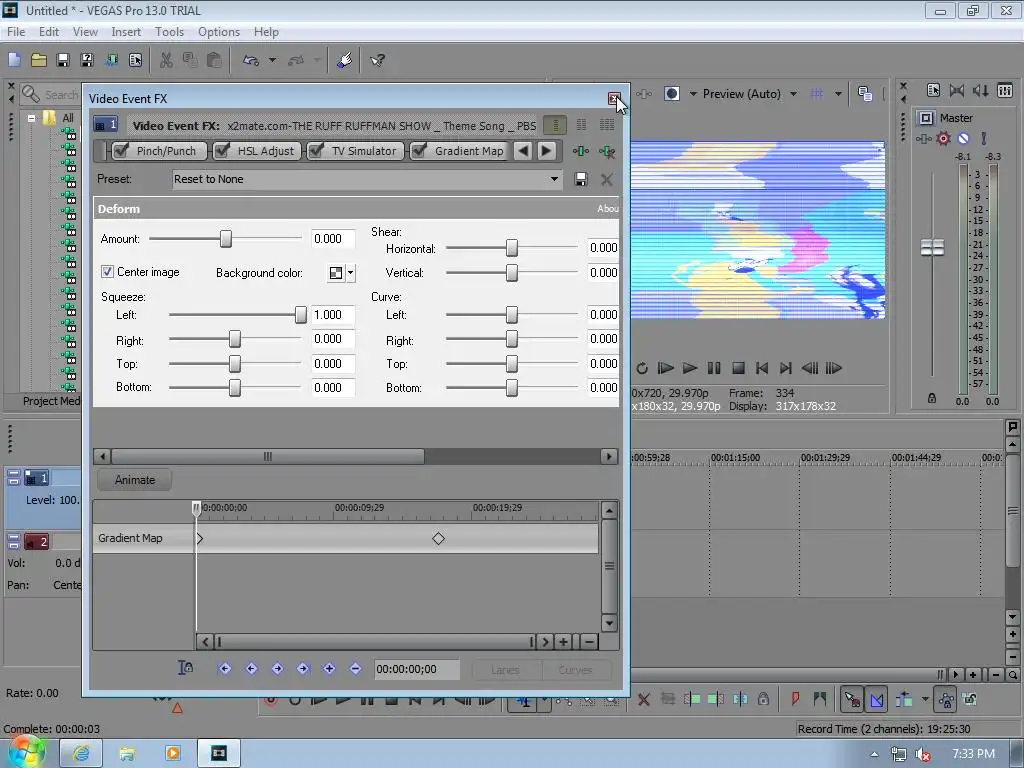This screenshot has width=1024, height=768.
Task: Toggle the Pinch/Punch effect checkbox
Action: 120,151
